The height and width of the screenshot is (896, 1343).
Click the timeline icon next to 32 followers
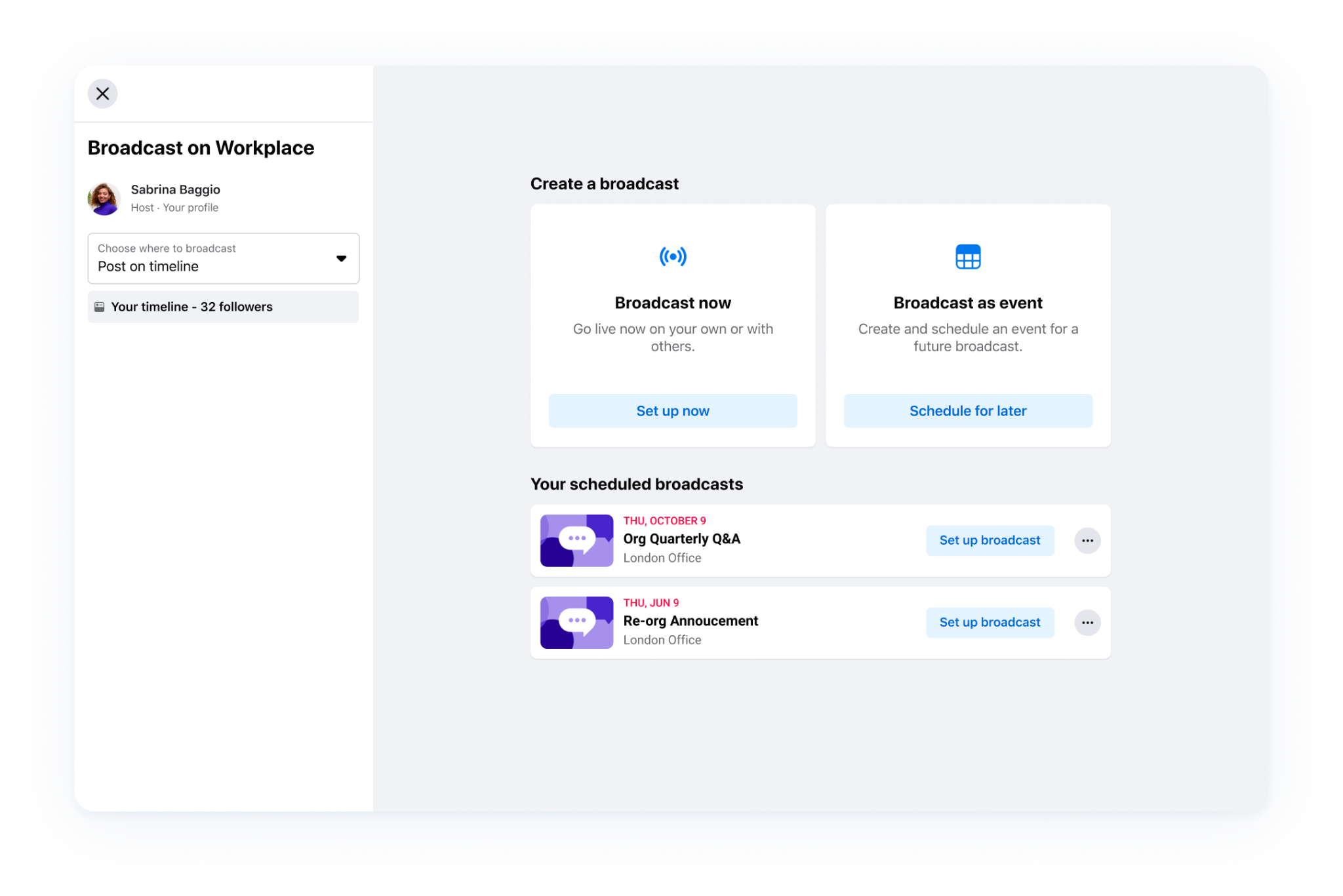click(100, 307)
